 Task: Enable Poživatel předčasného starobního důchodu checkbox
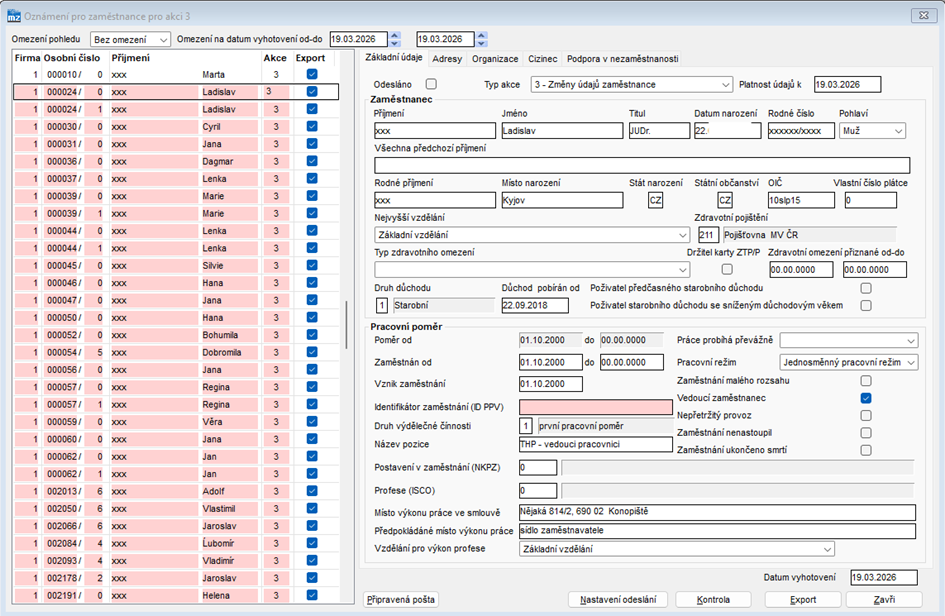[866, 288]
